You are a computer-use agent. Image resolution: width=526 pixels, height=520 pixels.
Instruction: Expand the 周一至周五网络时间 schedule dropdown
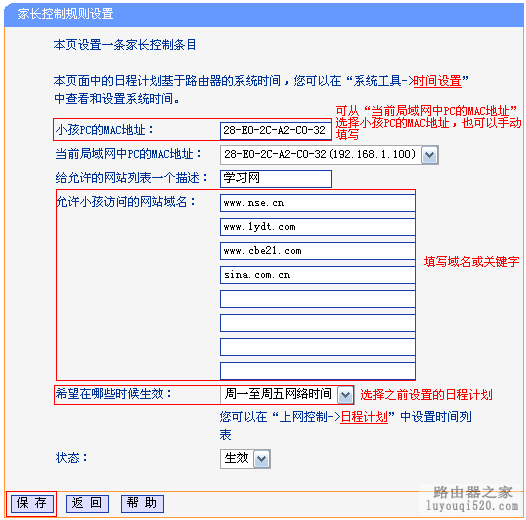coord(346,395)
